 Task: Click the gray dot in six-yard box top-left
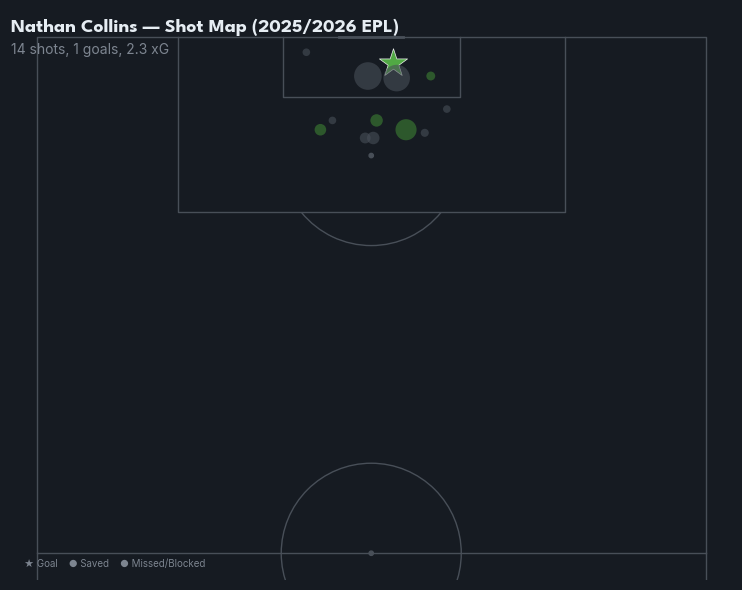pyautogui.click(x=306, y=52)
